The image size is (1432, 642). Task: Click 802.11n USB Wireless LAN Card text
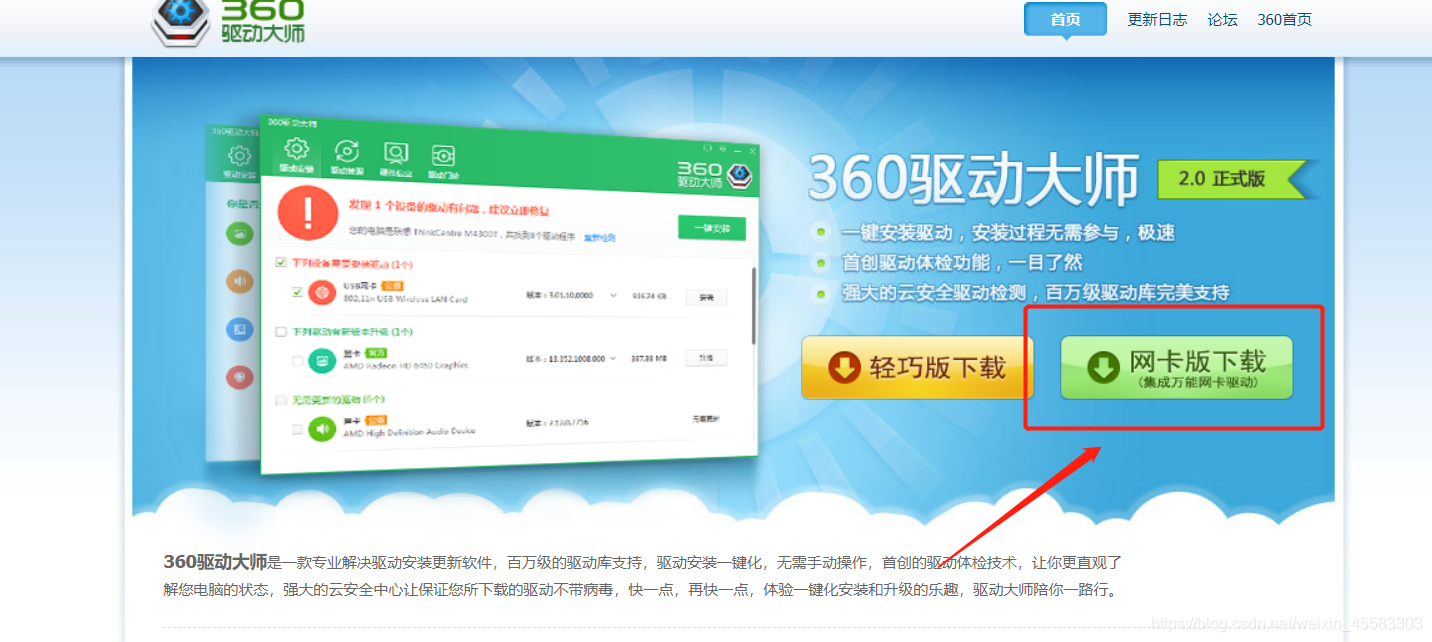click(405, 299)
